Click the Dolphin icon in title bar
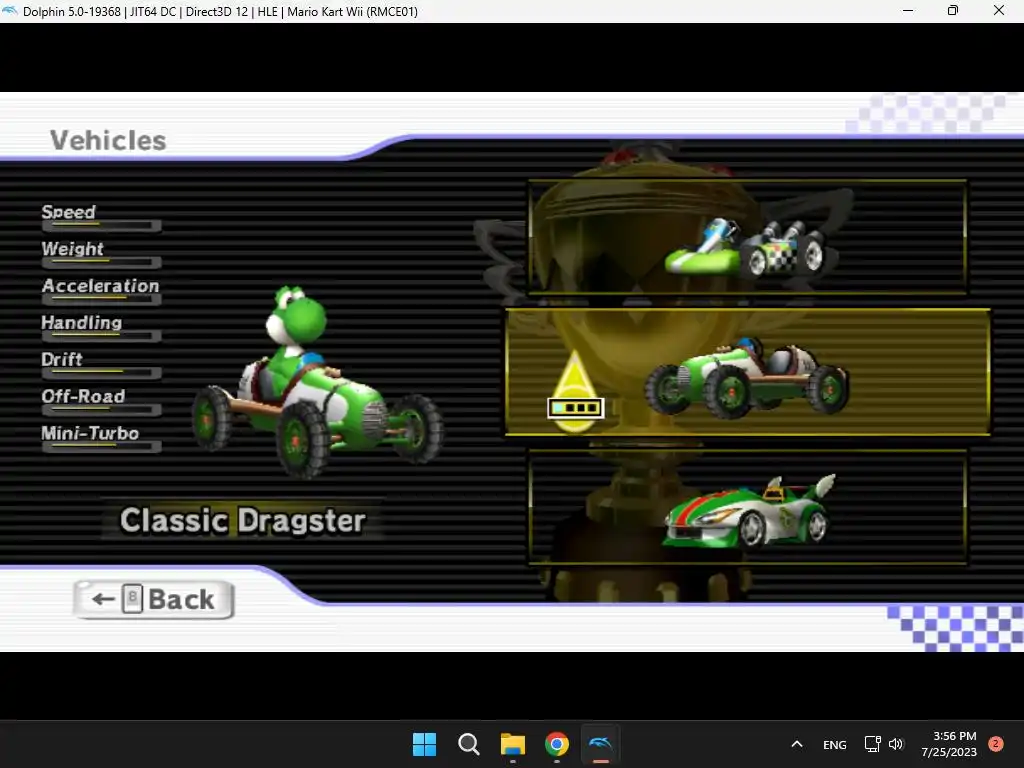The height and width of the screenshot is (768, 1024). [x=10, y=11]
